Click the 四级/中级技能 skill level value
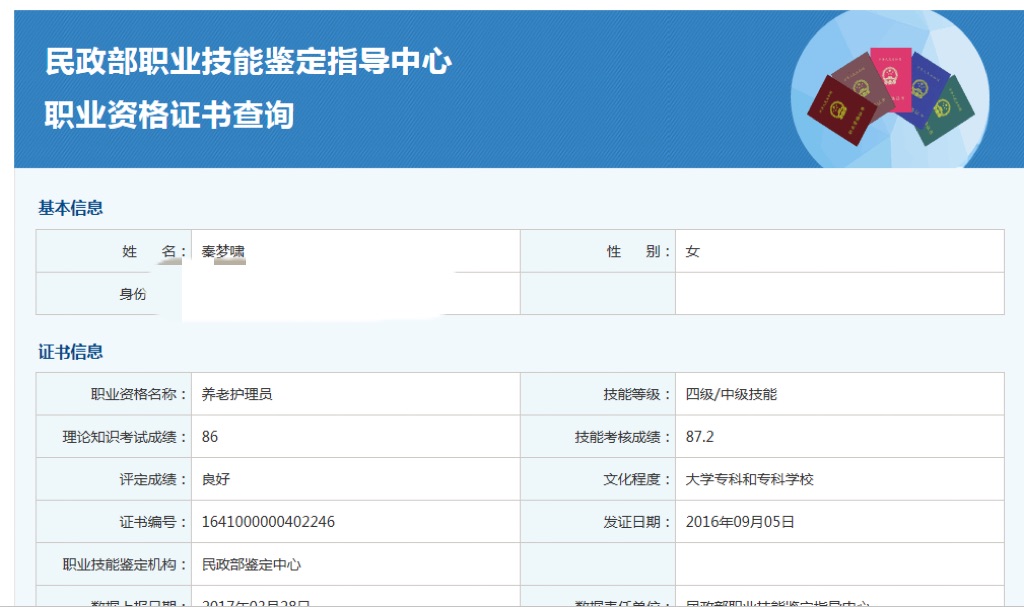This screenshot has height=607, width=1024. coord(731,394)
